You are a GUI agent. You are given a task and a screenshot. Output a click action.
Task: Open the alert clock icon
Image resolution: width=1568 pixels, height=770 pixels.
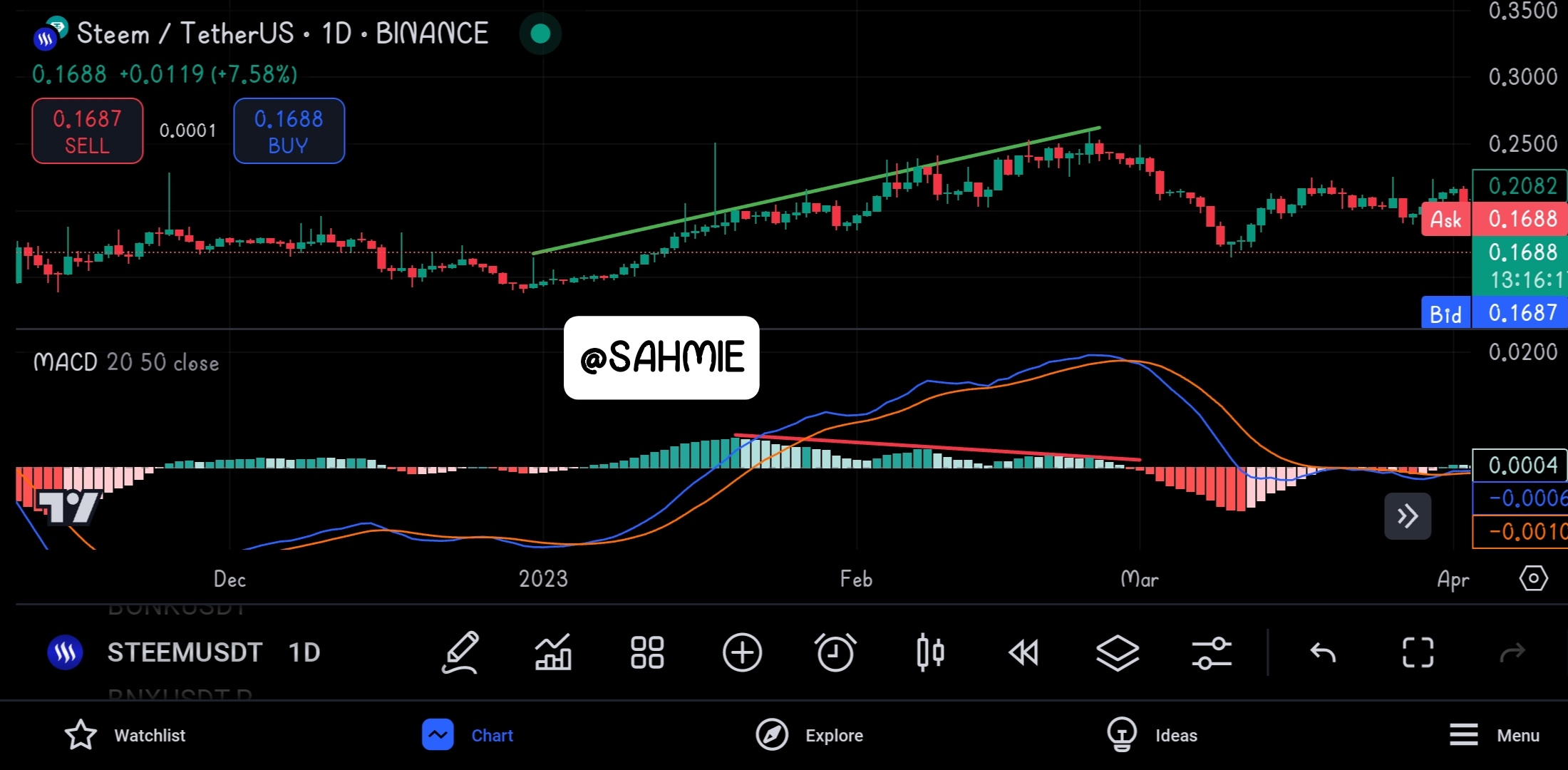tap(835, 652)
